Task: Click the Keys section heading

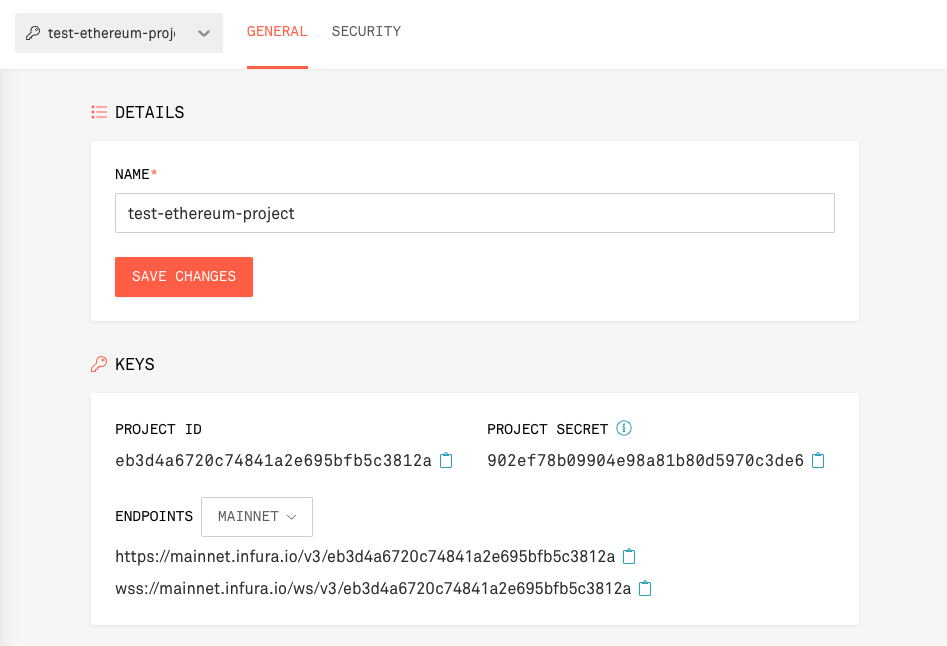Action: pos(135,364)
